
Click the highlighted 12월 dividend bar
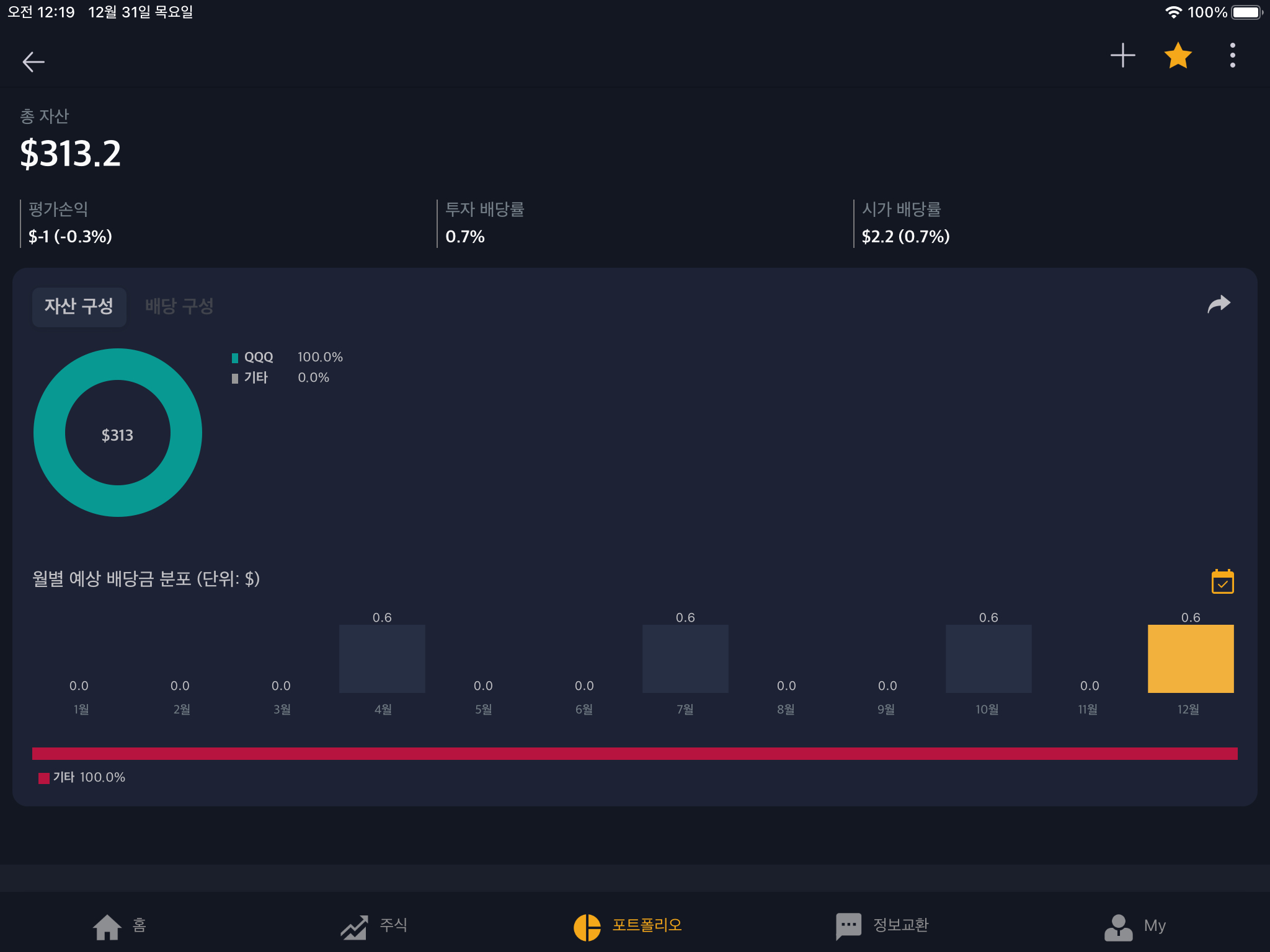tap(1190, 658)
